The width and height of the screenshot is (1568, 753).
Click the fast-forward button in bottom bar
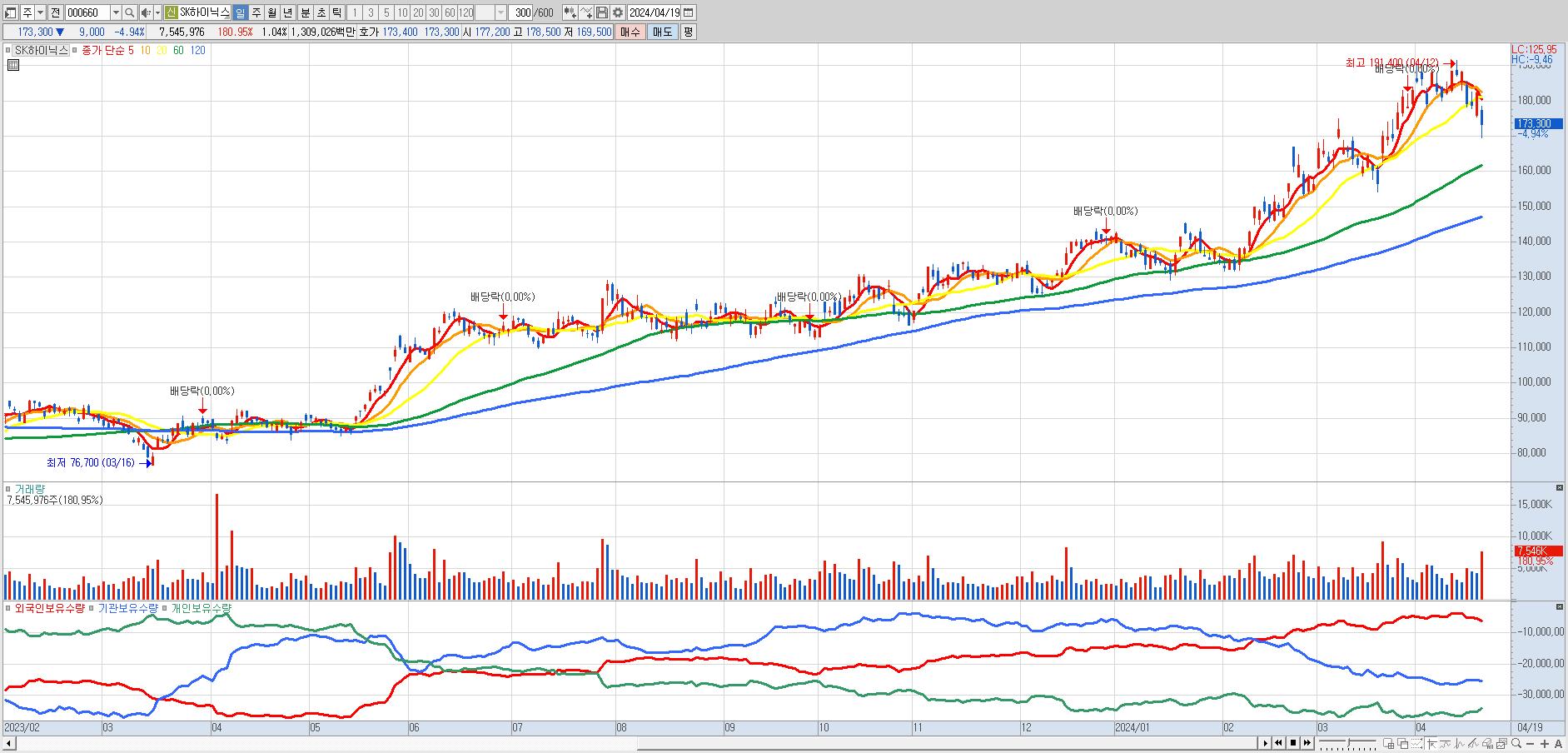click(1307, 743)
